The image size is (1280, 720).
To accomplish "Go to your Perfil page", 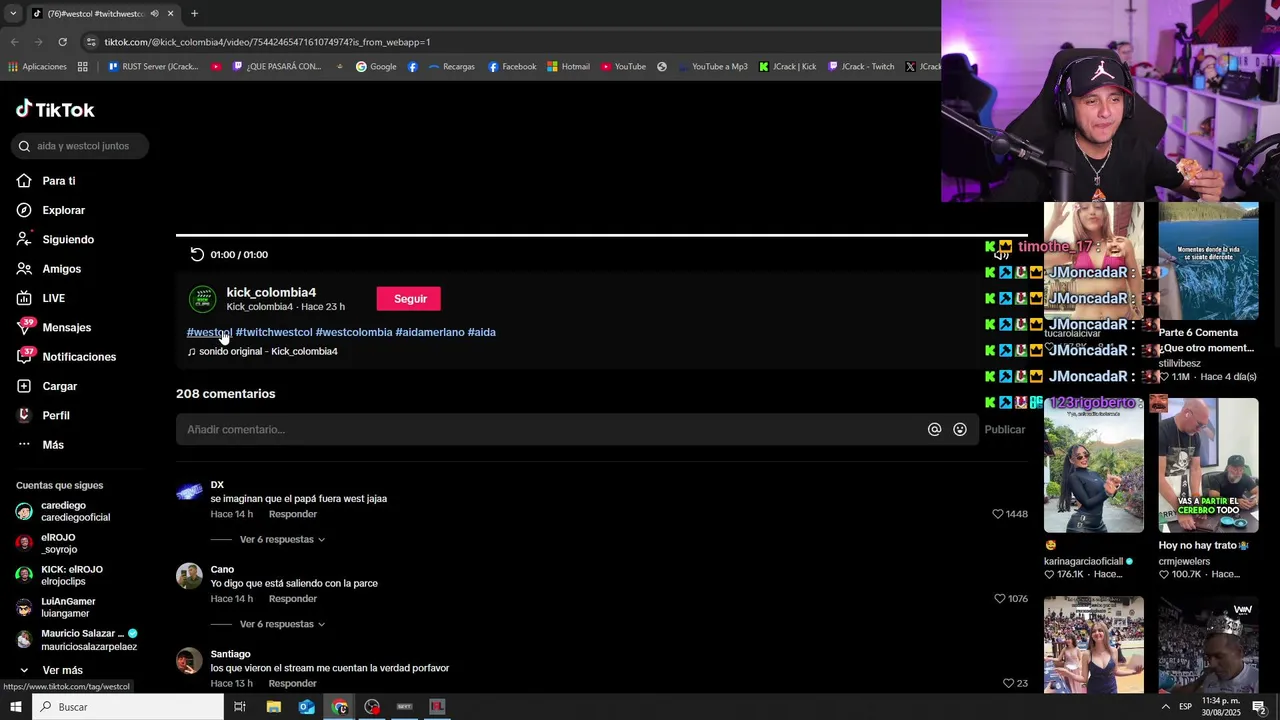I will 44,415.
